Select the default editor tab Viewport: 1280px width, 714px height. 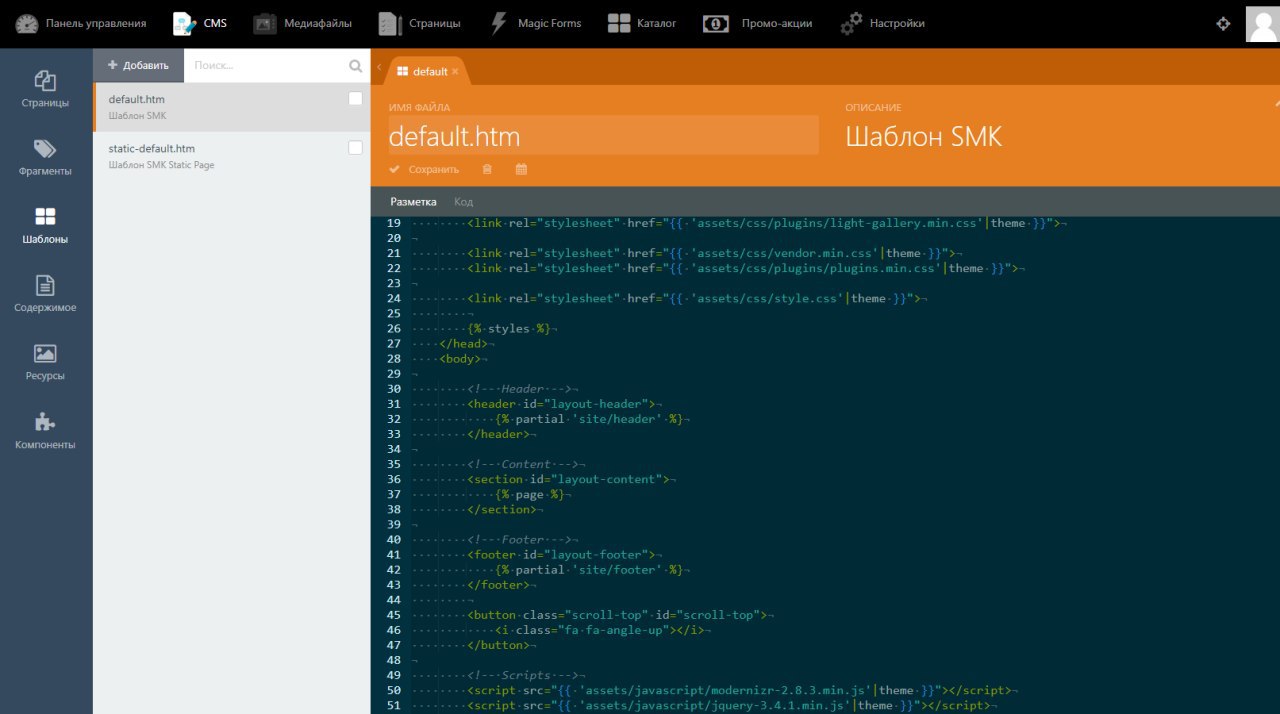coord(428,71)
